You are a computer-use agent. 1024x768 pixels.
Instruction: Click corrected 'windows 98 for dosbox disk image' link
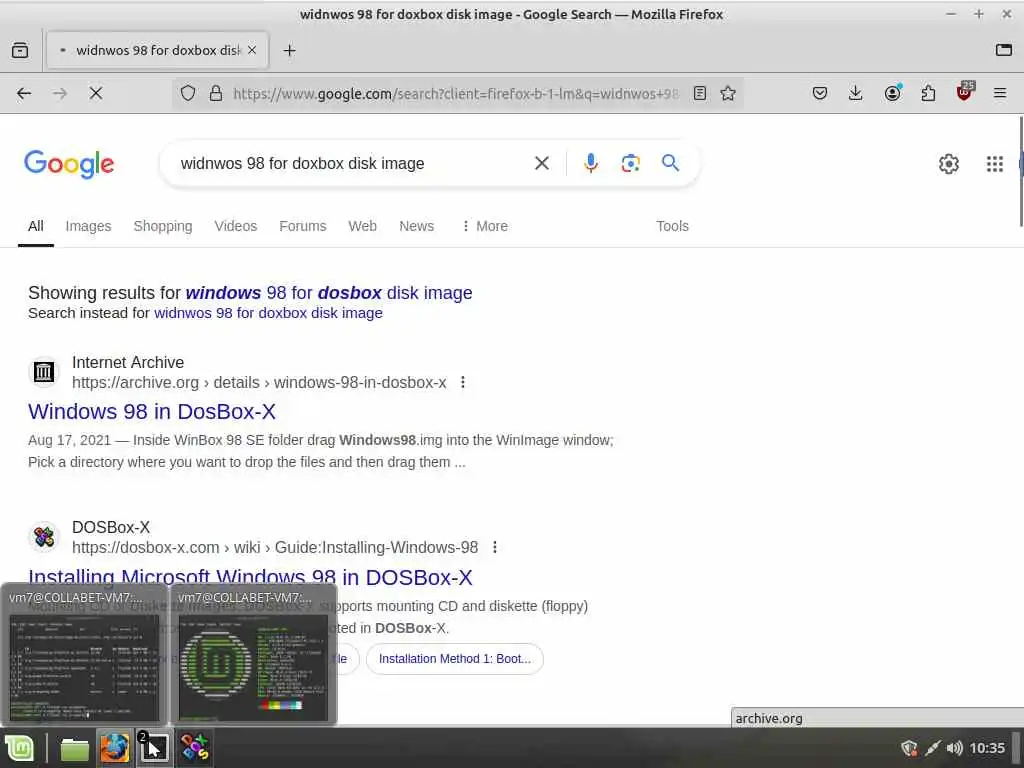point(329,293)
